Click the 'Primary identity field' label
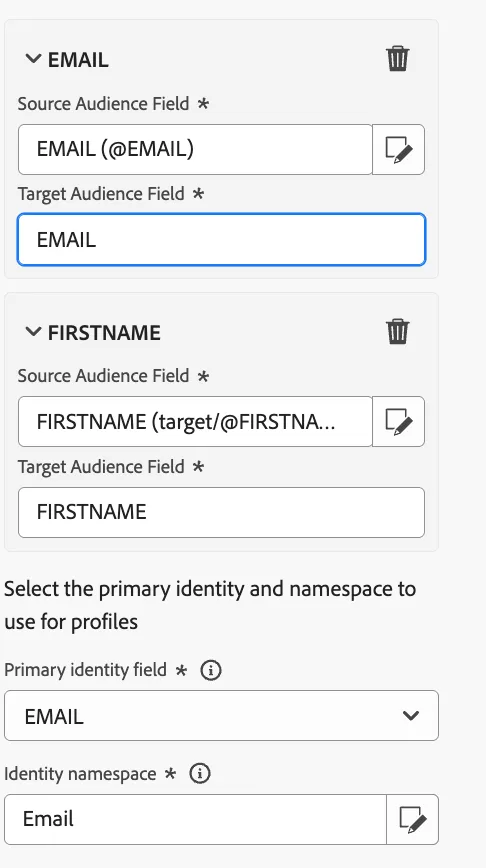The height and width of the screenshot is (868, 486). (x=85, y=670)
